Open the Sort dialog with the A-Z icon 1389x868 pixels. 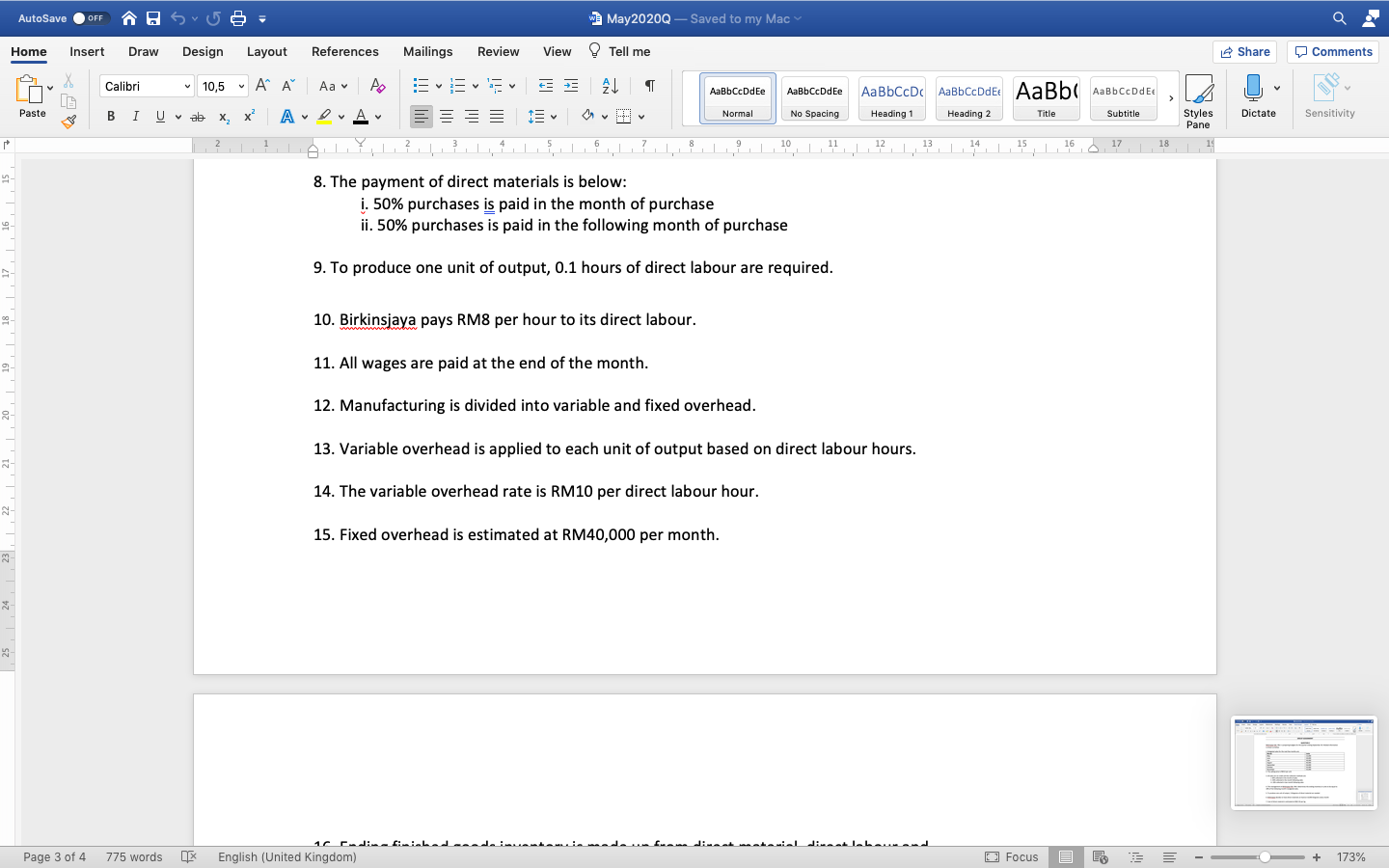coord(610,85)
